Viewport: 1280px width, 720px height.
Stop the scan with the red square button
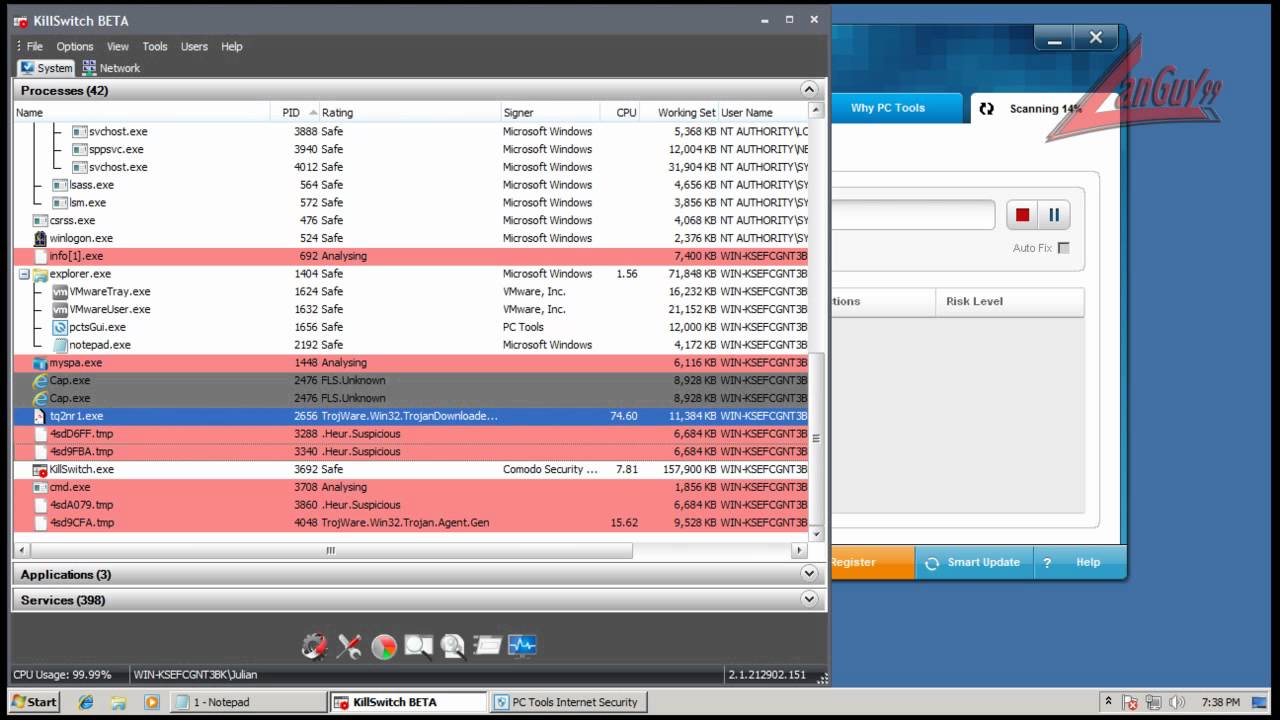(x=1022, y=215)
